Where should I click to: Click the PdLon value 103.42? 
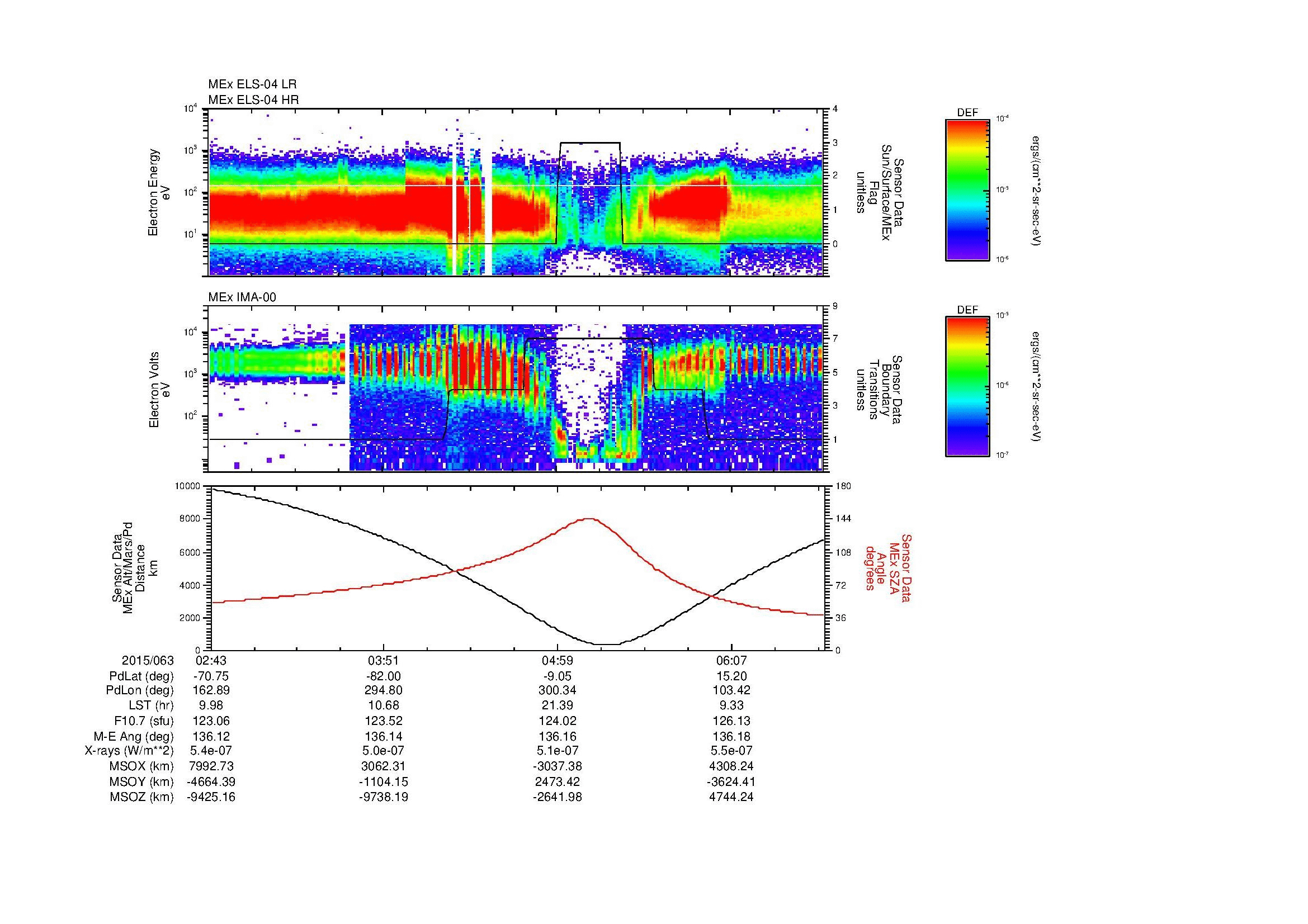click(731, 691)
